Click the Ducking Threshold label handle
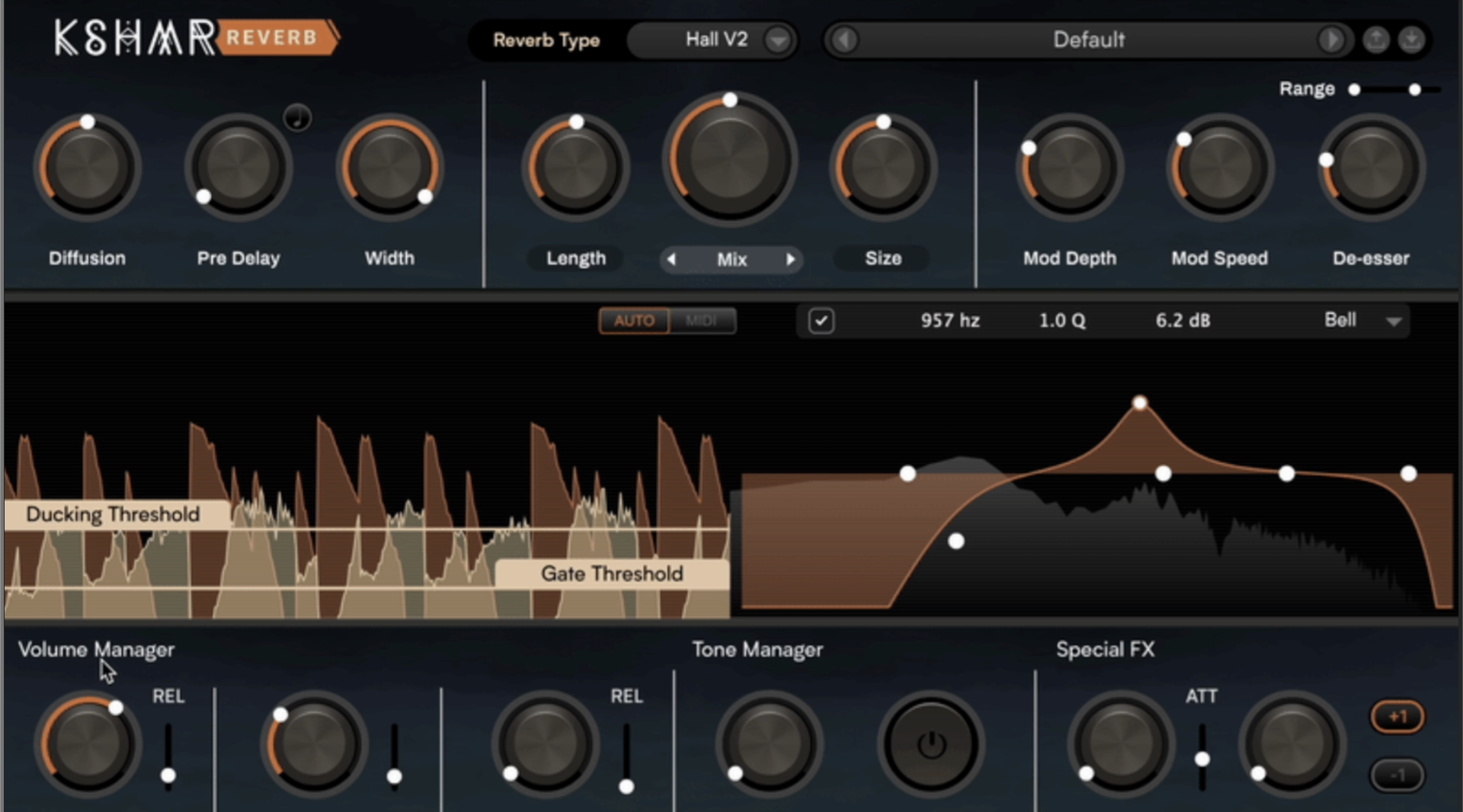The height and width of the screenshot is (812, 1463). click(x=117, y=514)
